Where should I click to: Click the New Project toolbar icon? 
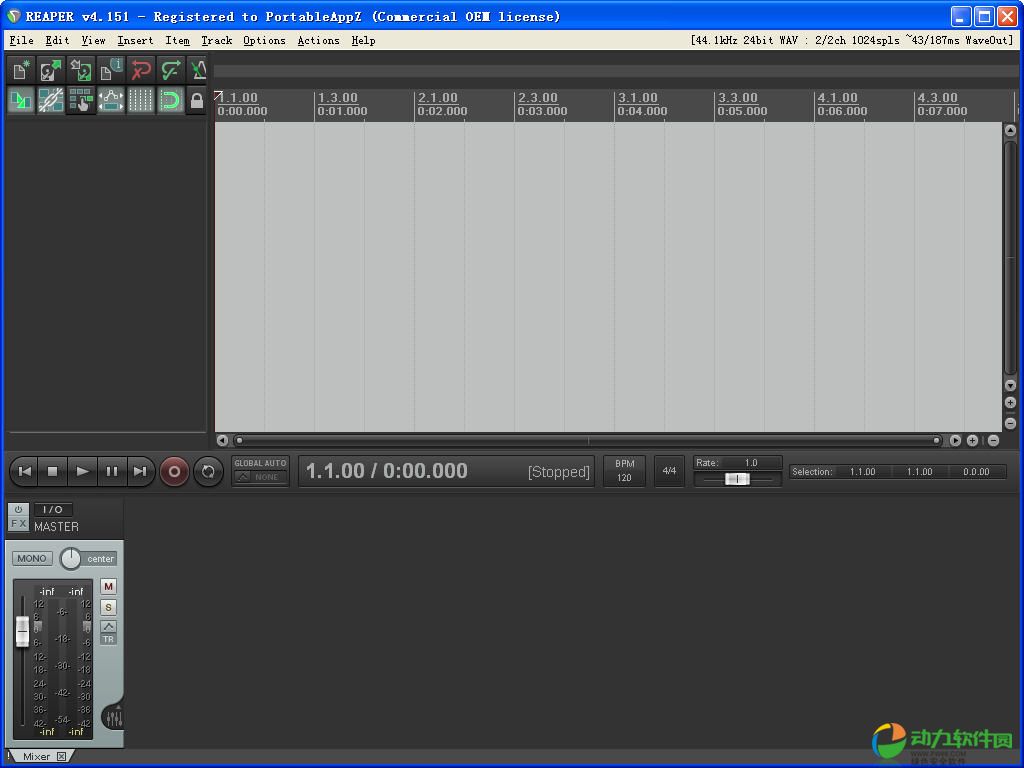tap(21, 70)
